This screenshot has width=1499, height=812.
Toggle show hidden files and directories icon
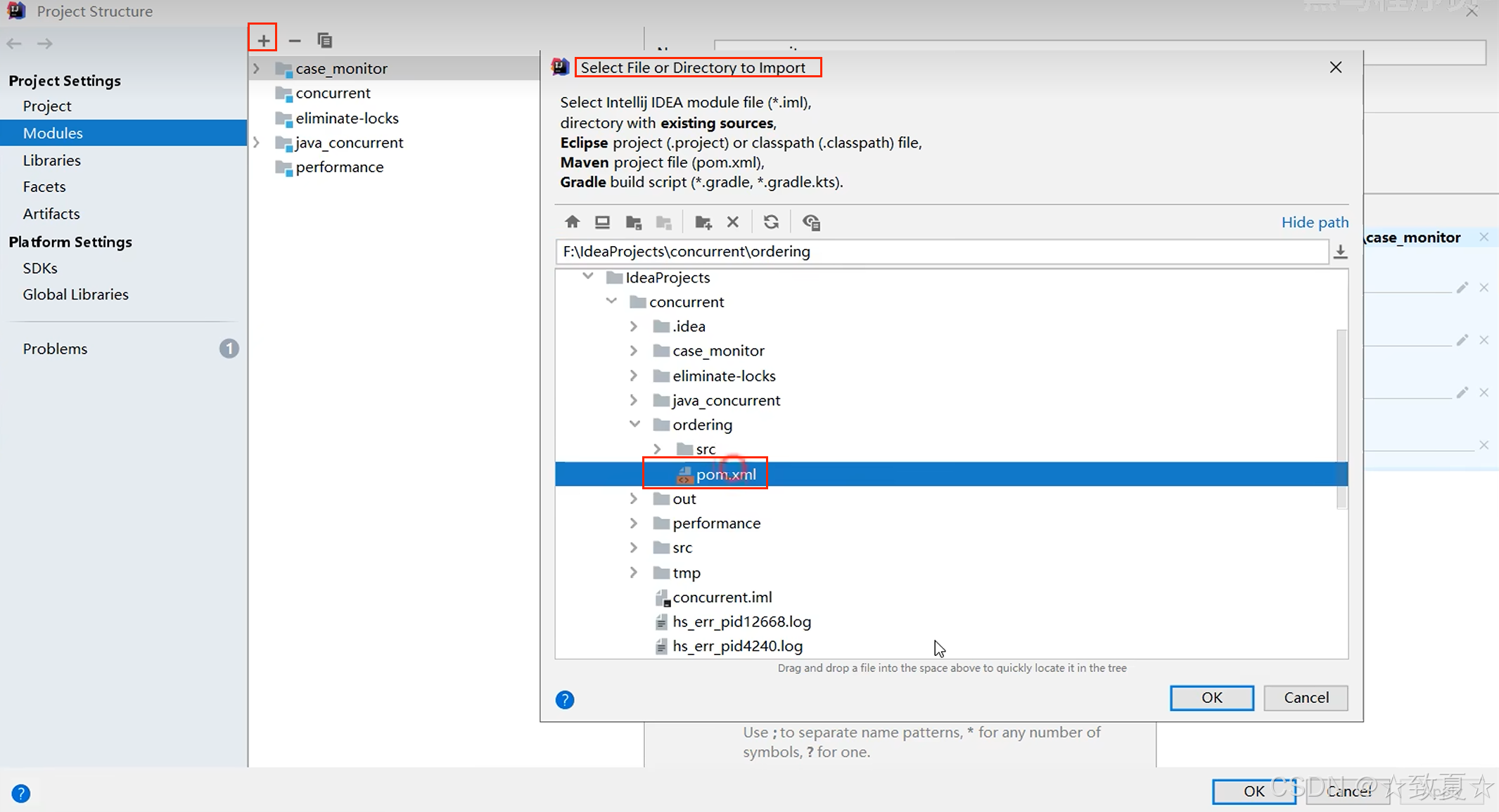(x=811, y=222)
